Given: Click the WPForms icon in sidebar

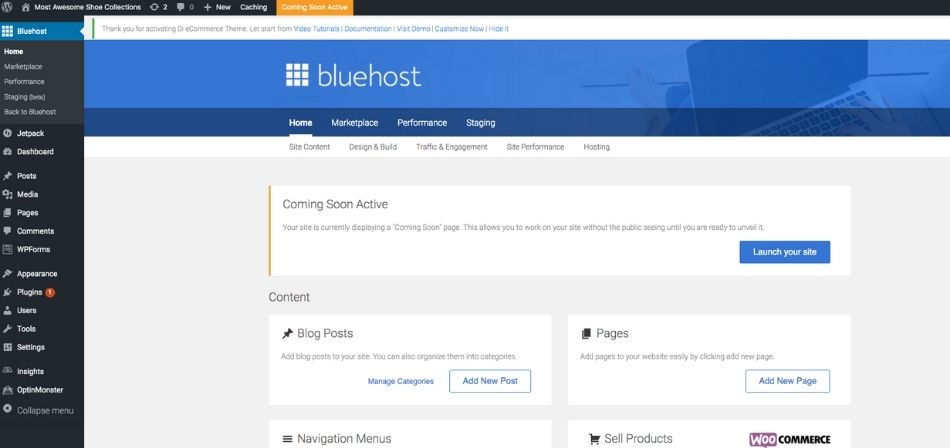Looking at the screenshot, I should 7,249.
